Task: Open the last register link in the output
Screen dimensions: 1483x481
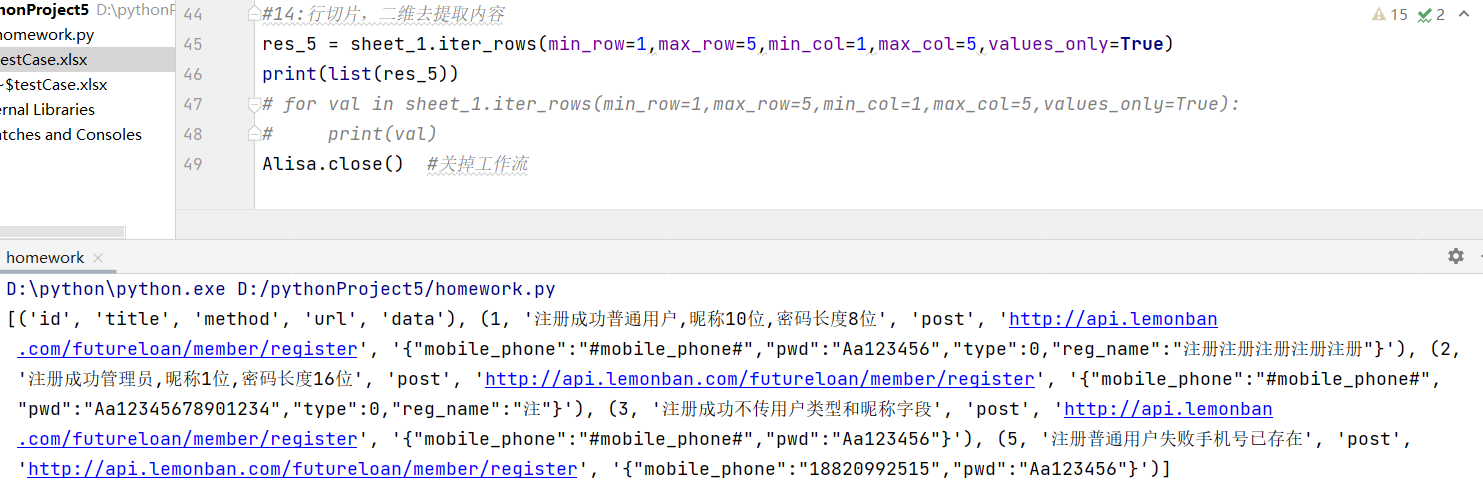Action: pyautogui.click(x=302, y=470)
